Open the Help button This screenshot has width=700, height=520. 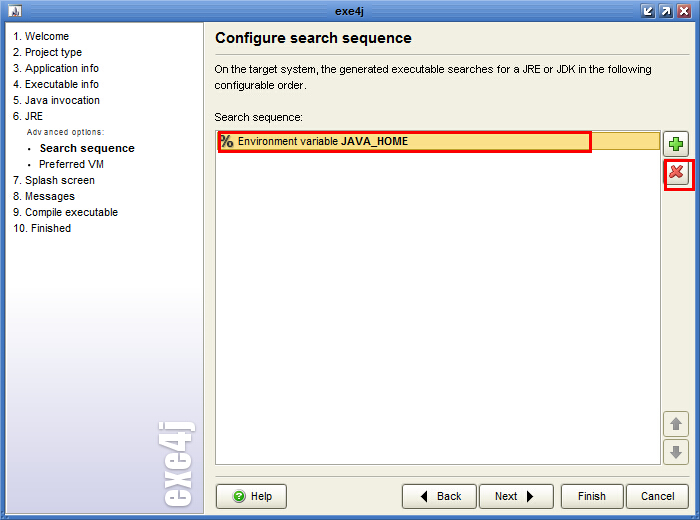[251, 496]
